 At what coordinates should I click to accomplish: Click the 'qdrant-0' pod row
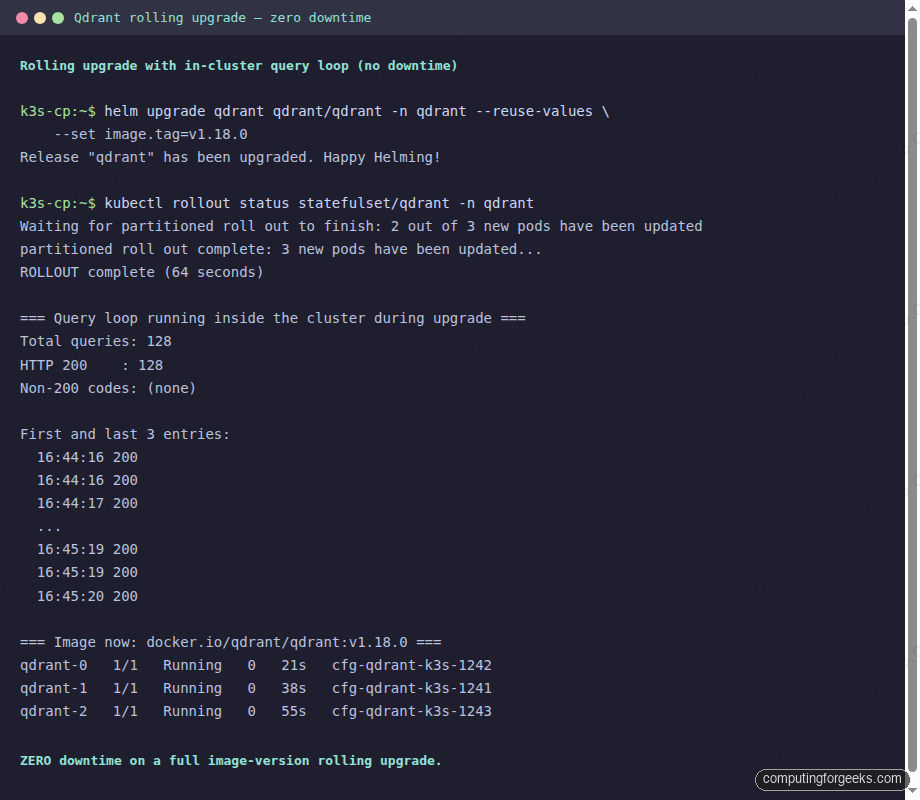coord(256,665)
